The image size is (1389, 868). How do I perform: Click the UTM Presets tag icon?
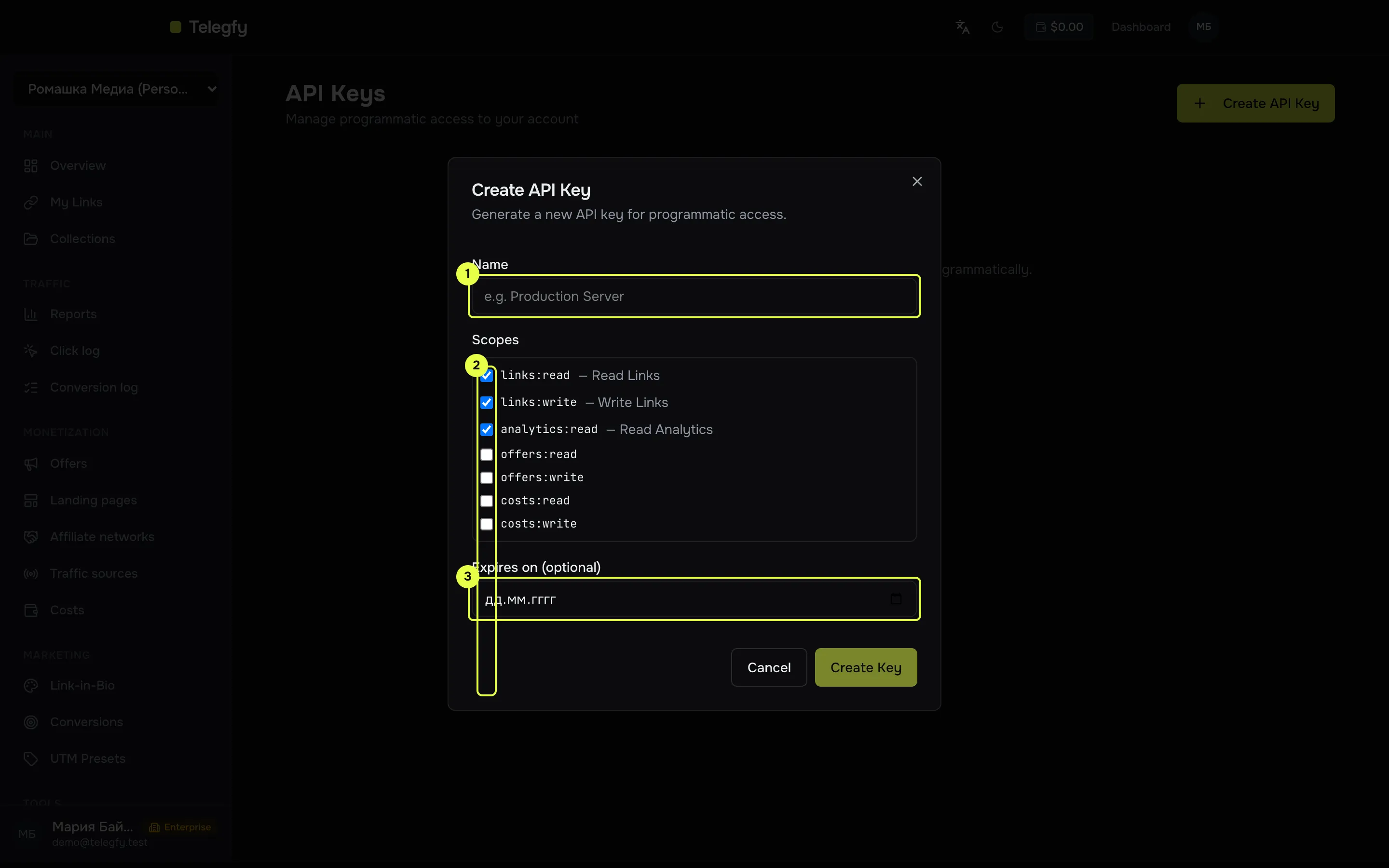(x=31, y=759)
